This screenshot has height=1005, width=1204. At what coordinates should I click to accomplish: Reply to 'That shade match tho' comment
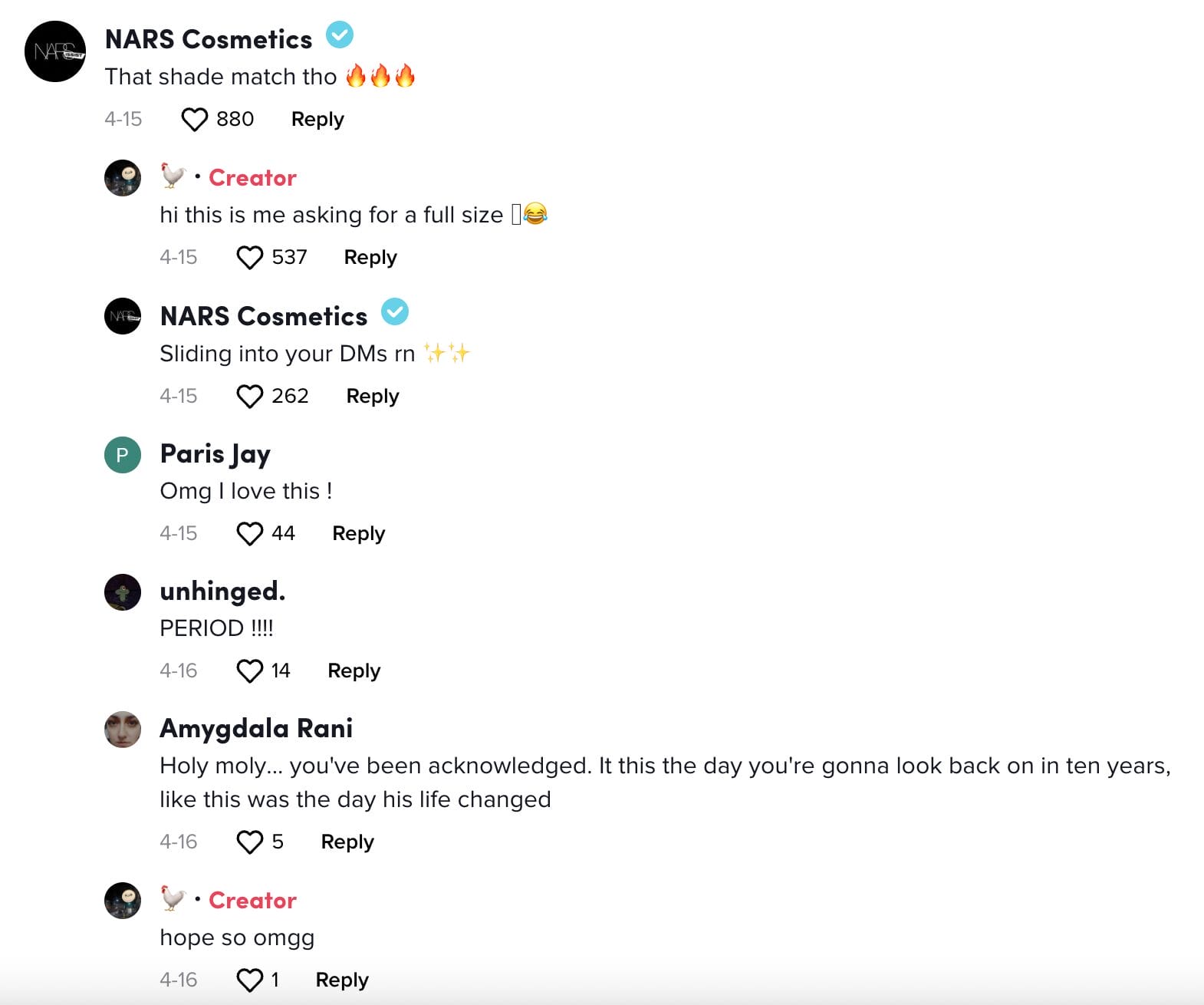pyautogui.click(x=317, y=120)
